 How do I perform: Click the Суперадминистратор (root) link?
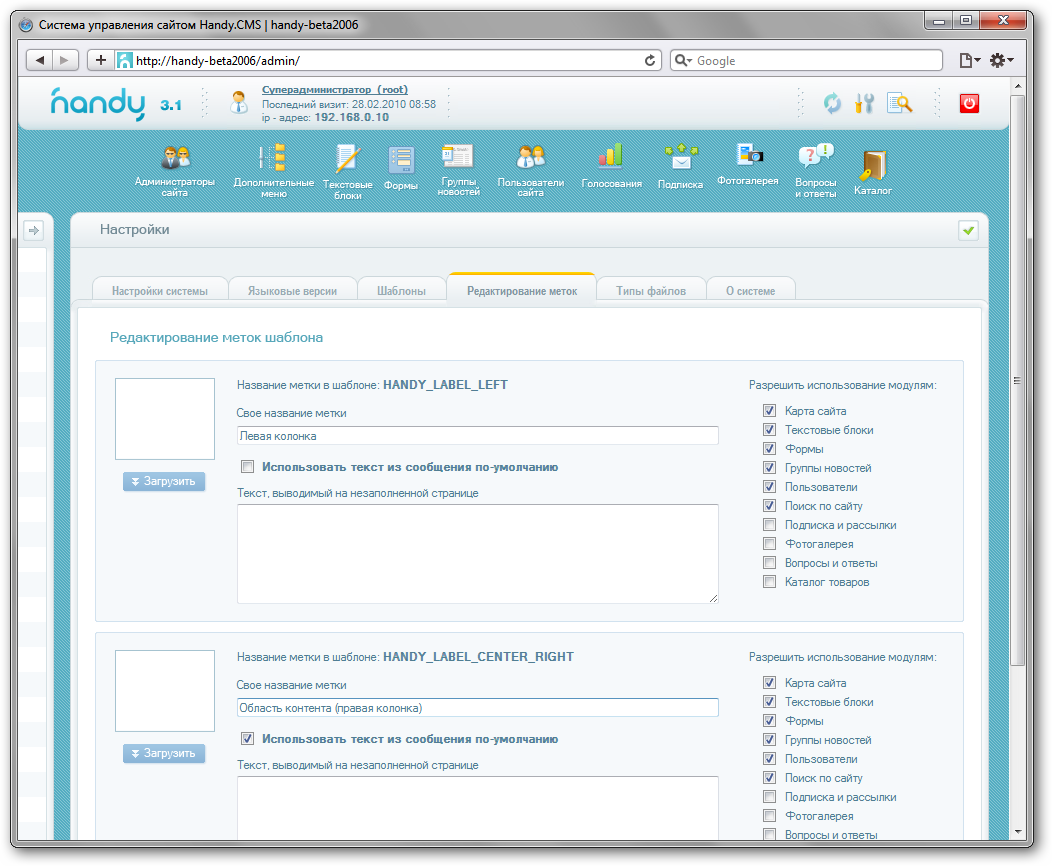click(334, 90)
